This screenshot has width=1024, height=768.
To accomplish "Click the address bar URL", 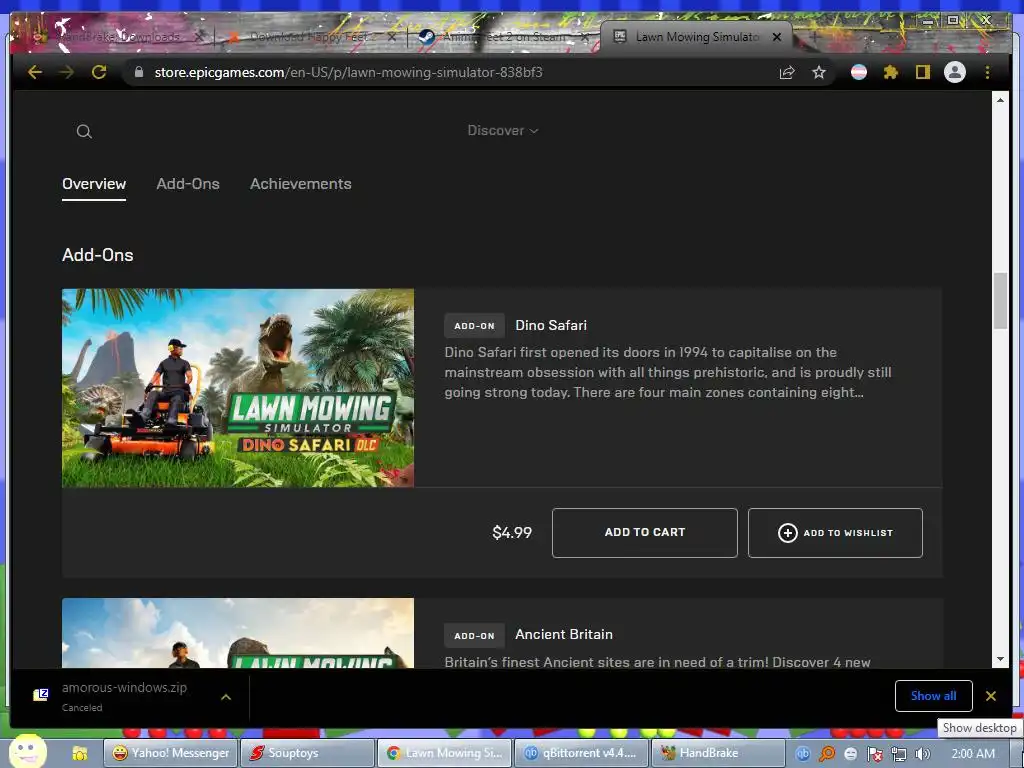I will 348,72.
